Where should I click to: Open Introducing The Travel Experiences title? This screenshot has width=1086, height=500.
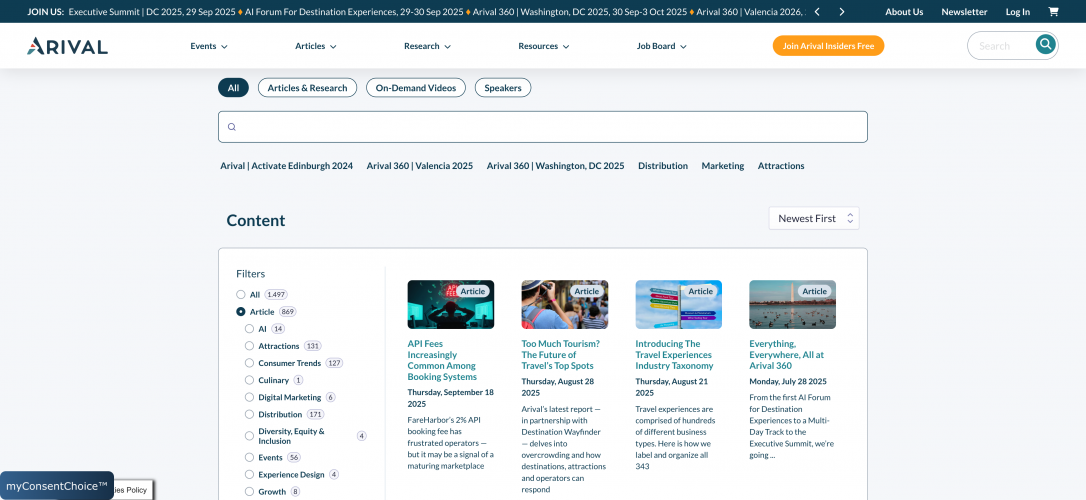pos(675,355)
